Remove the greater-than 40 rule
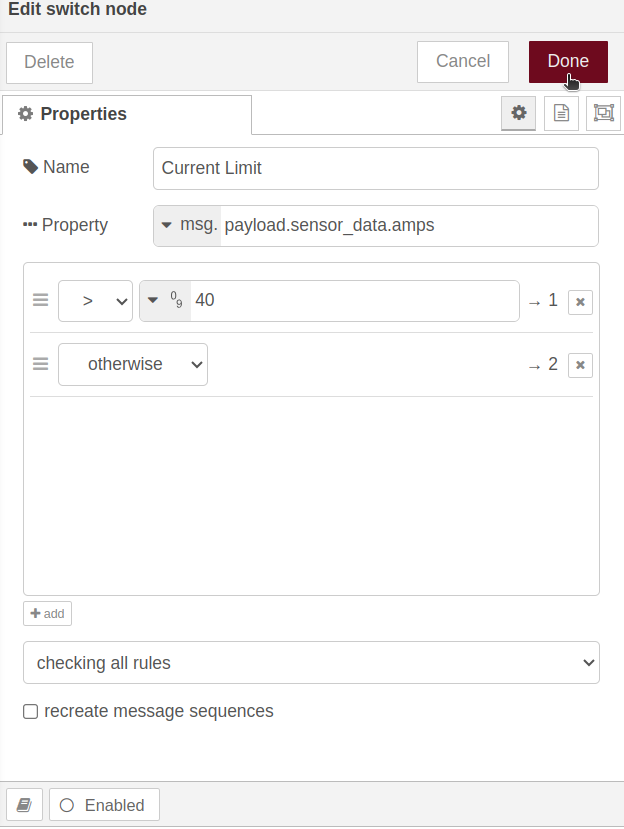The height and width of the screenshot is (829, 624). 580,302
